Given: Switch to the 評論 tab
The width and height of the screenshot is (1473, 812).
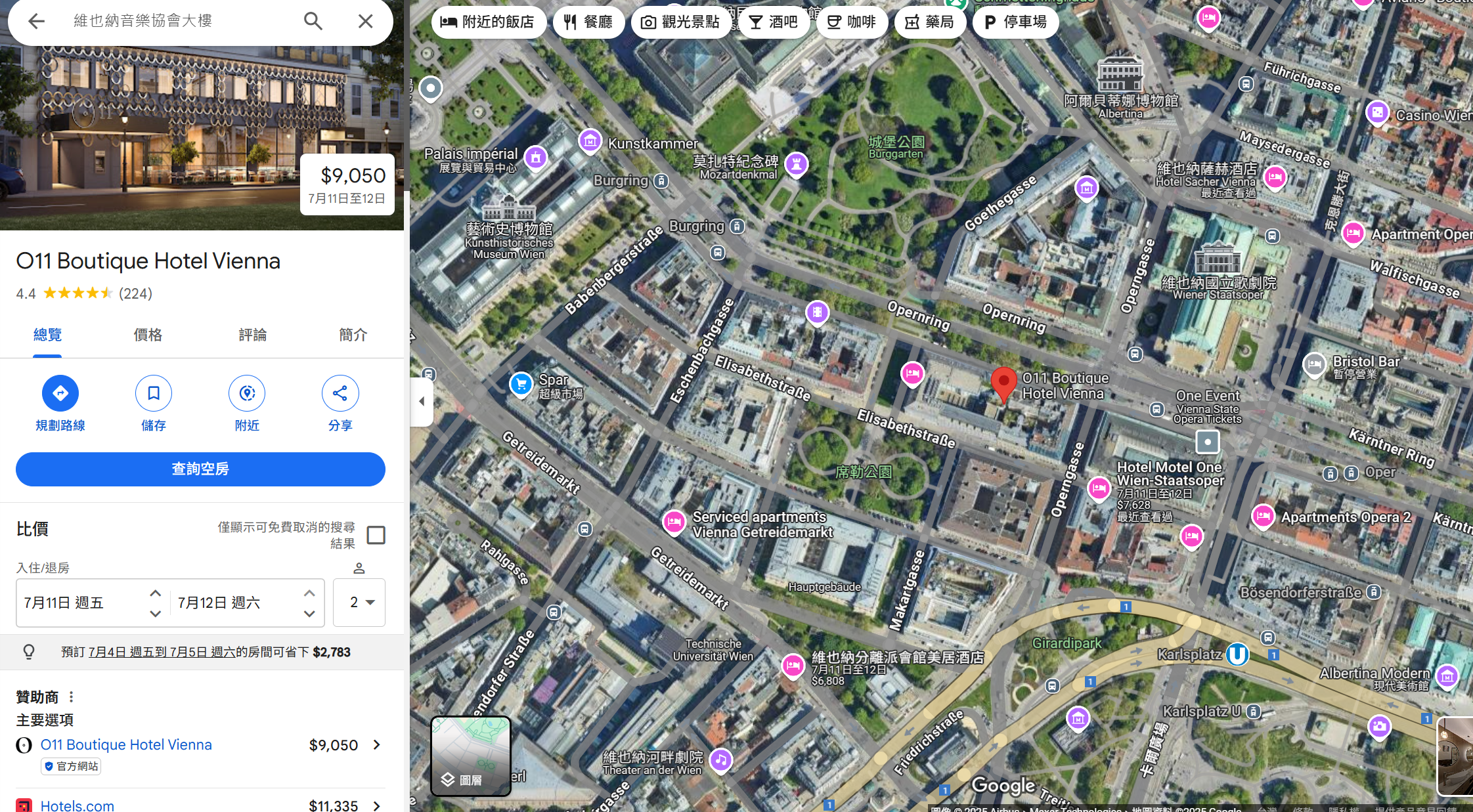Looking at the screenshot, I should coord(252,335).
